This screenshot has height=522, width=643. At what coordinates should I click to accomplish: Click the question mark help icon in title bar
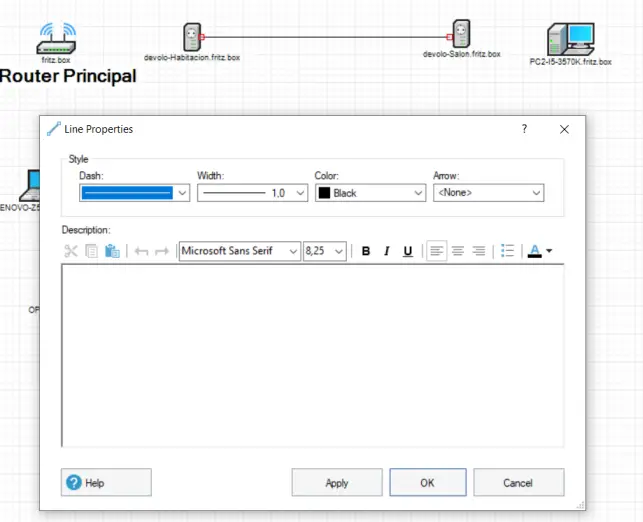524,129
